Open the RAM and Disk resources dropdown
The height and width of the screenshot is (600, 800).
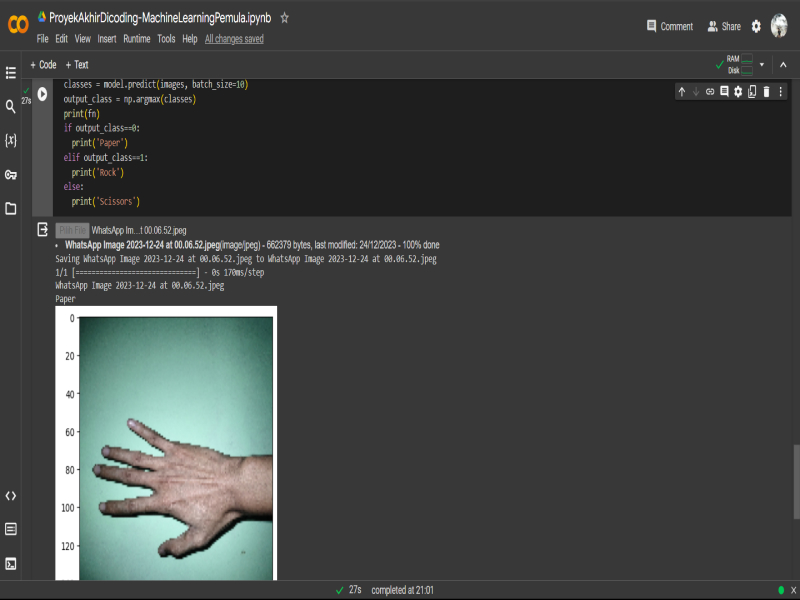(761, 64)
